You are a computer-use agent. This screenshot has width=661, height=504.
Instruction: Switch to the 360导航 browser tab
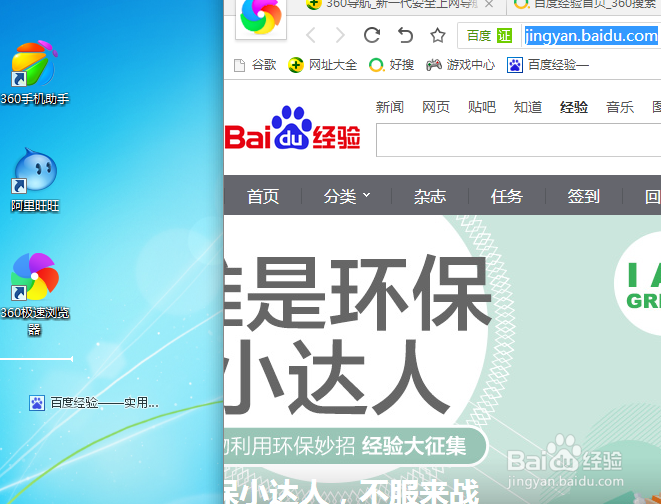coord(394,4)
